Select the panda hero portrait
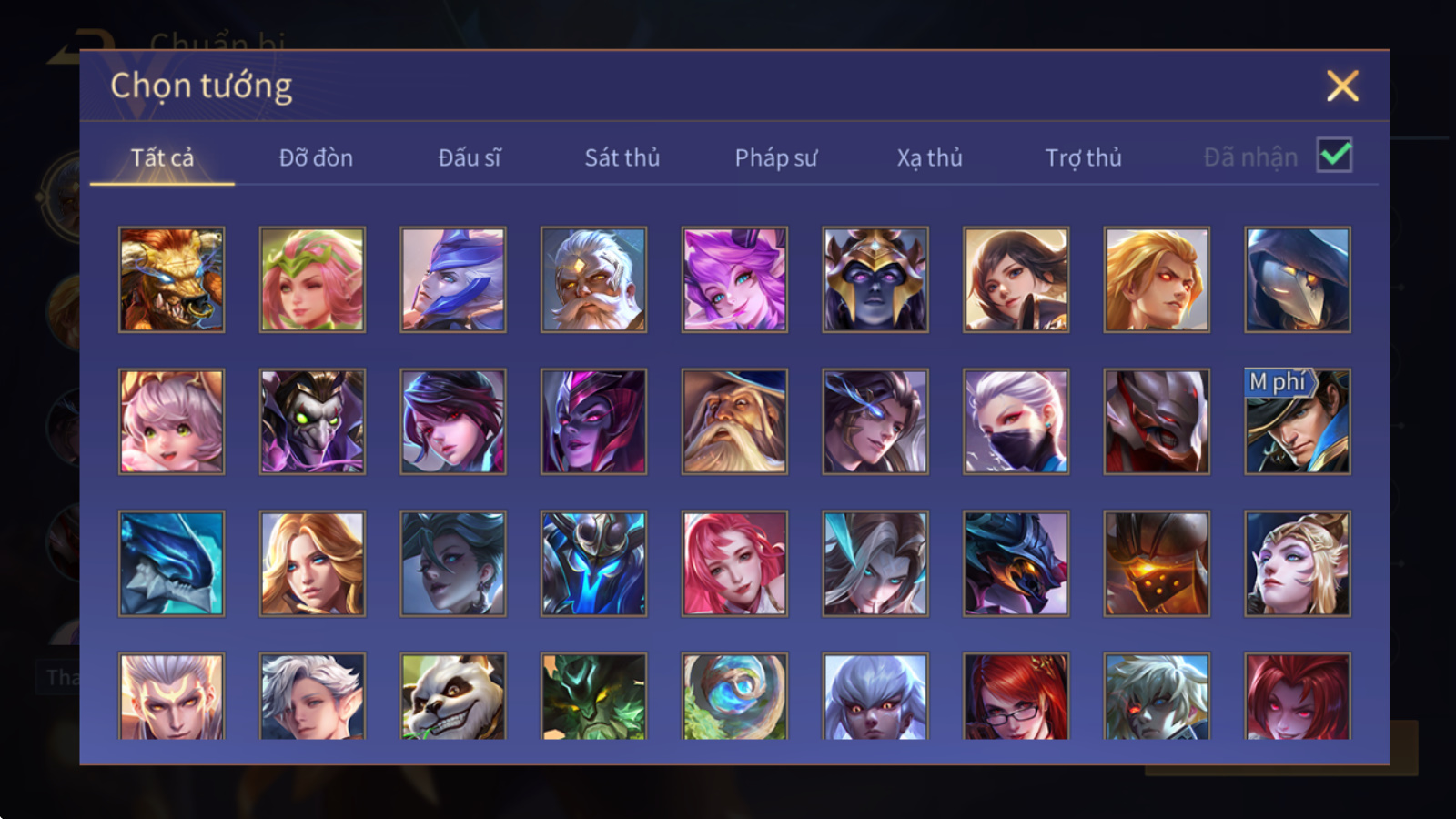This screenshot has height=819, width=1456. coord(453,696)
